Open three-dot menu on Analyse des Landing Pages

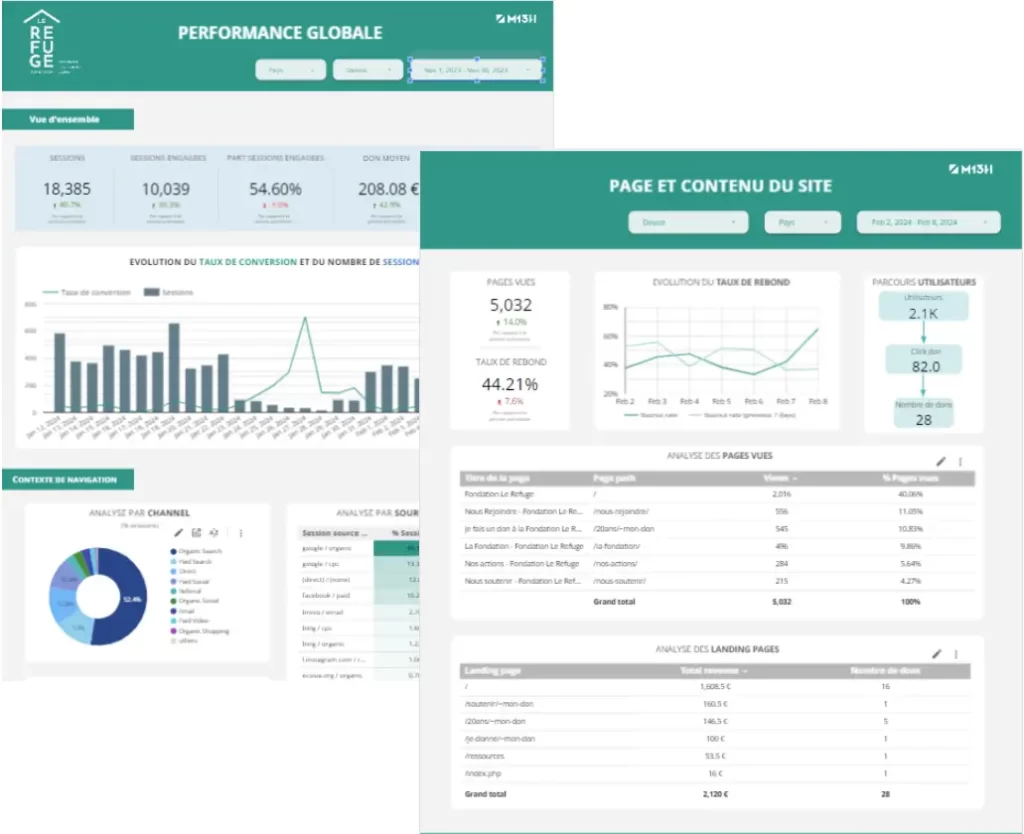click(x=957, y=653)
